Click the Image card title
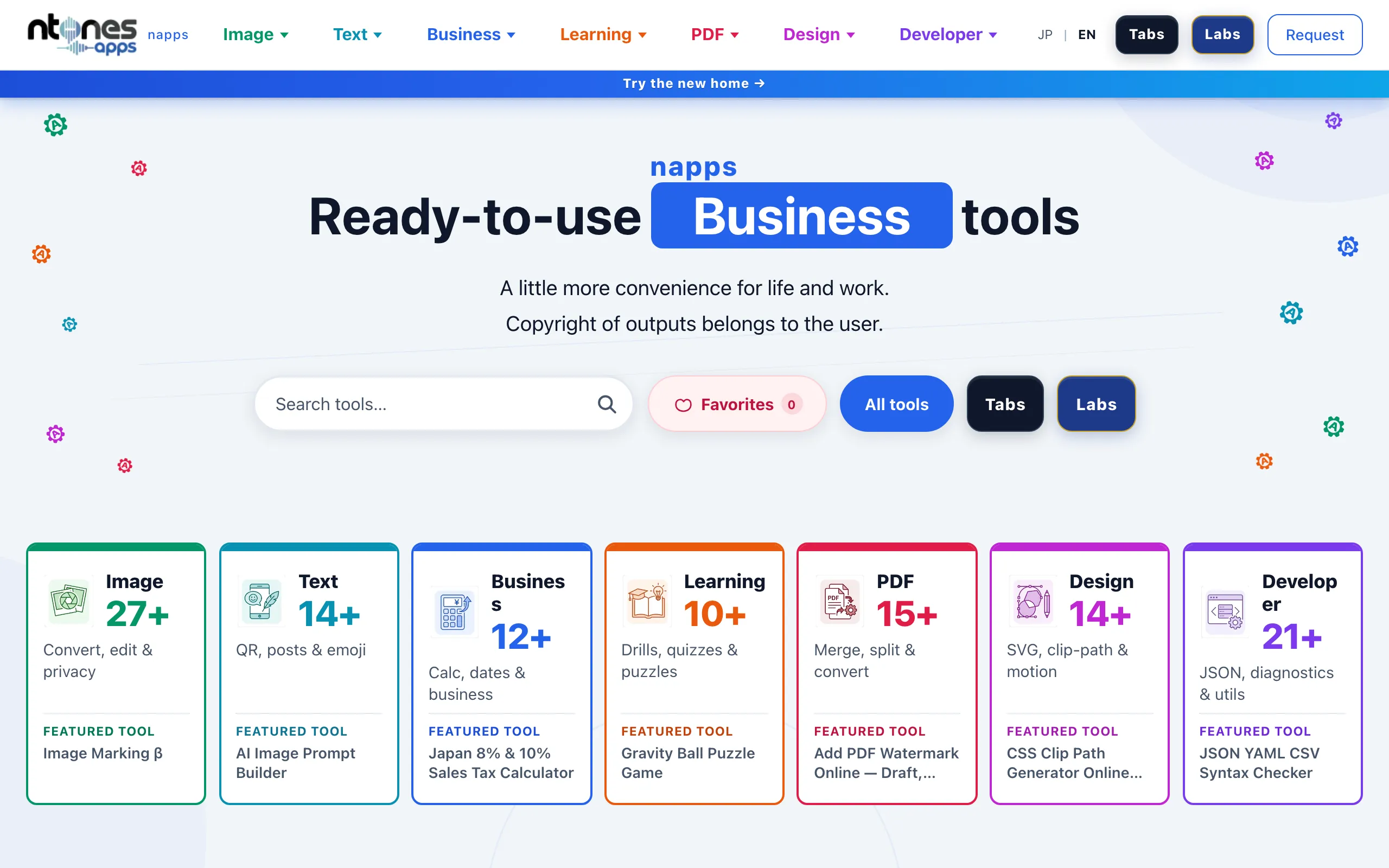This screenshot has height=868, width=1389. [x=135, y=582]
